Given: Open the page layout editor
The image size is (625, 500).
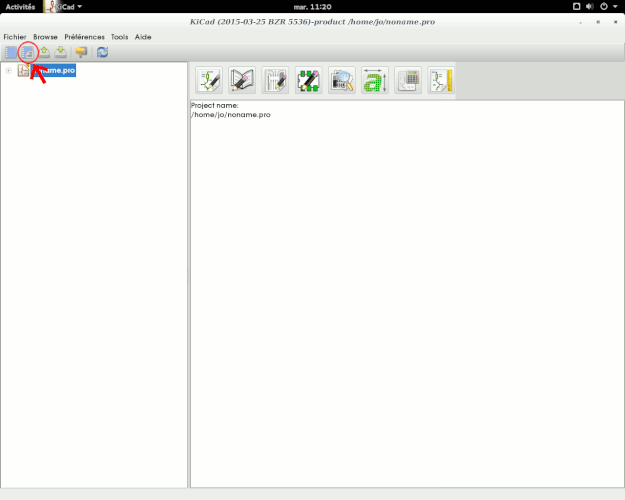Looking at the screenshot, I should tap(441, 80).
